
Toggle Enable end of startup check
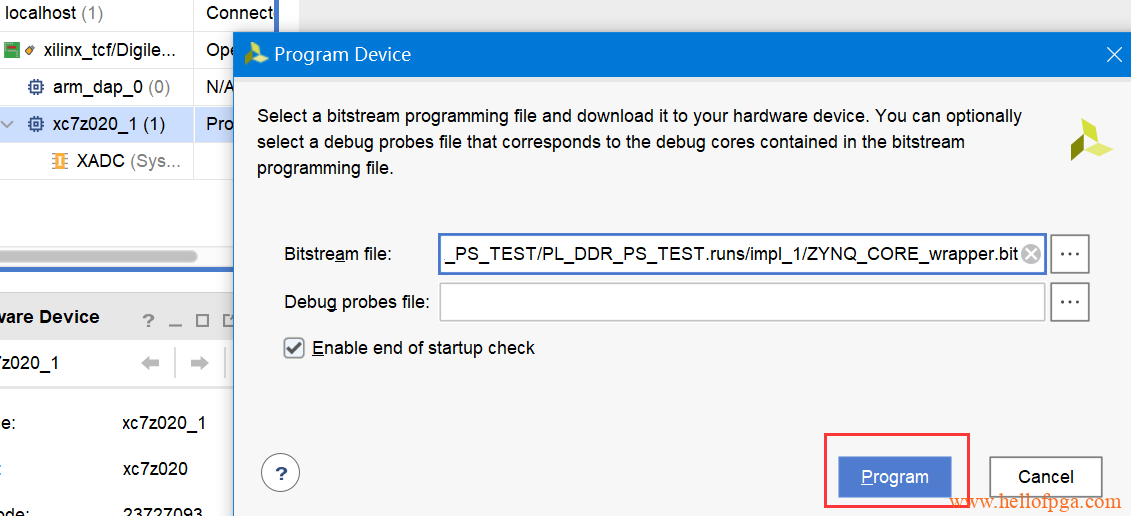[294, 348]
